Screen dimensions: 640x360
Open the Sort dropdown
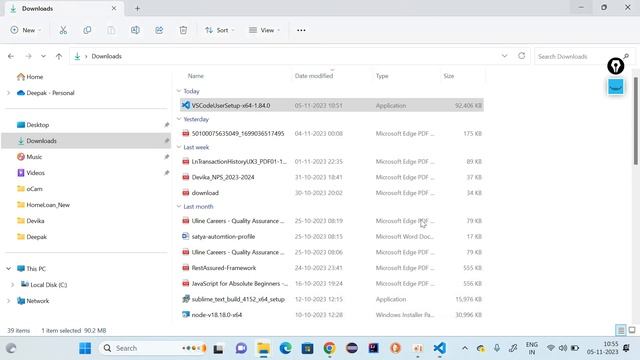click(x=220, y=30)
